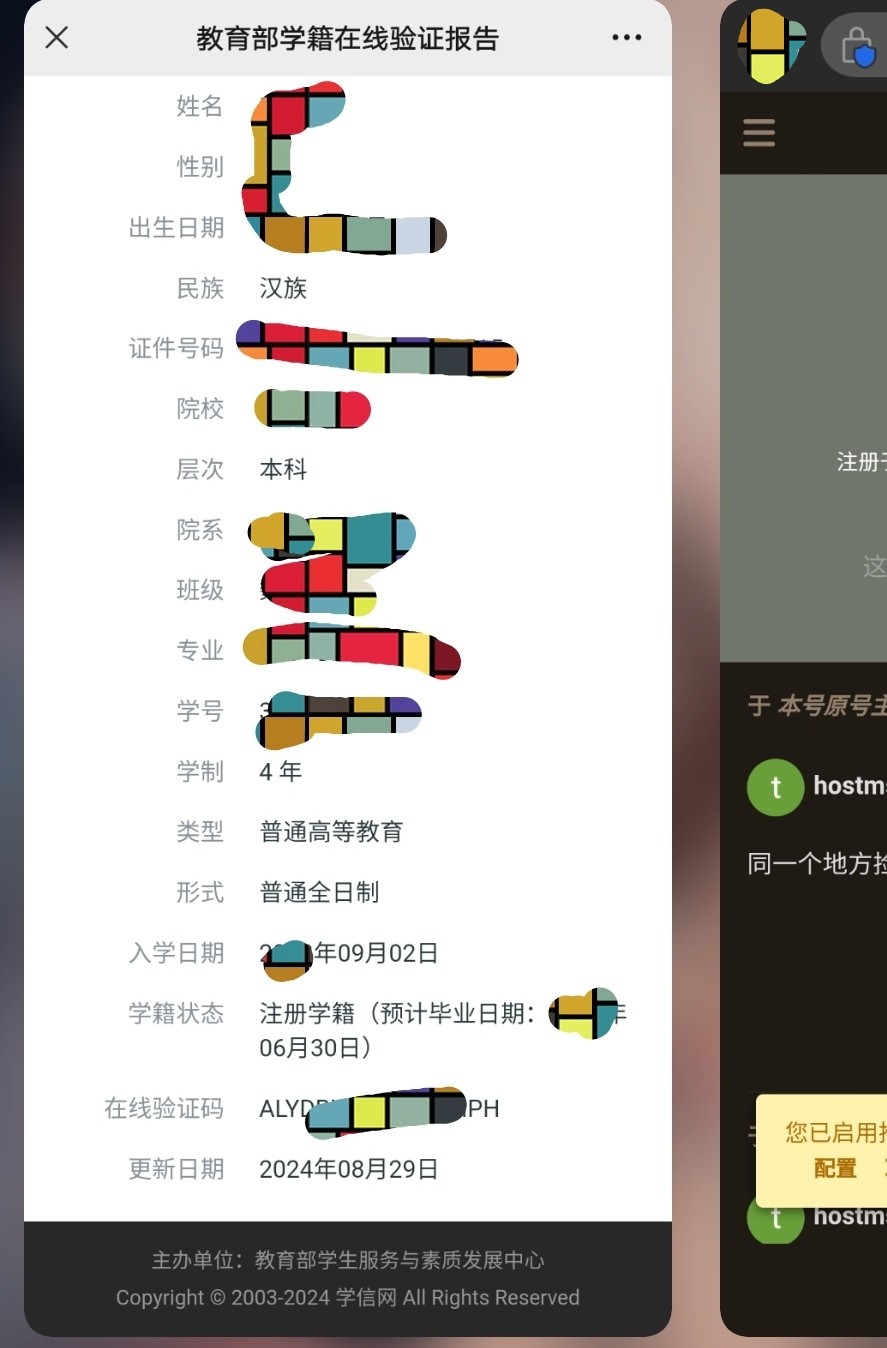Tap the 您已启用 yellow notification banner
This screenshot has height=1348, width=887.
click(822, 1150)
